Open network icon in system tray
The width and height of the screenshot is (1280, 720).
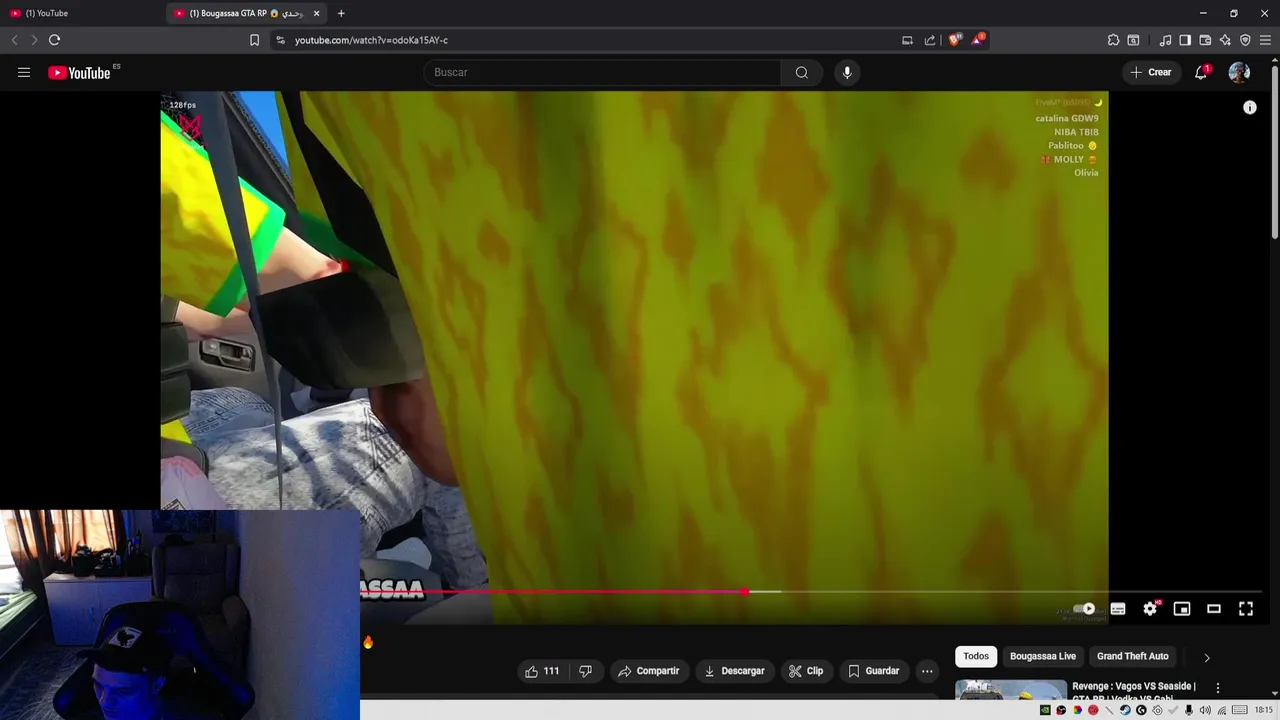(x=1222, y=710)
